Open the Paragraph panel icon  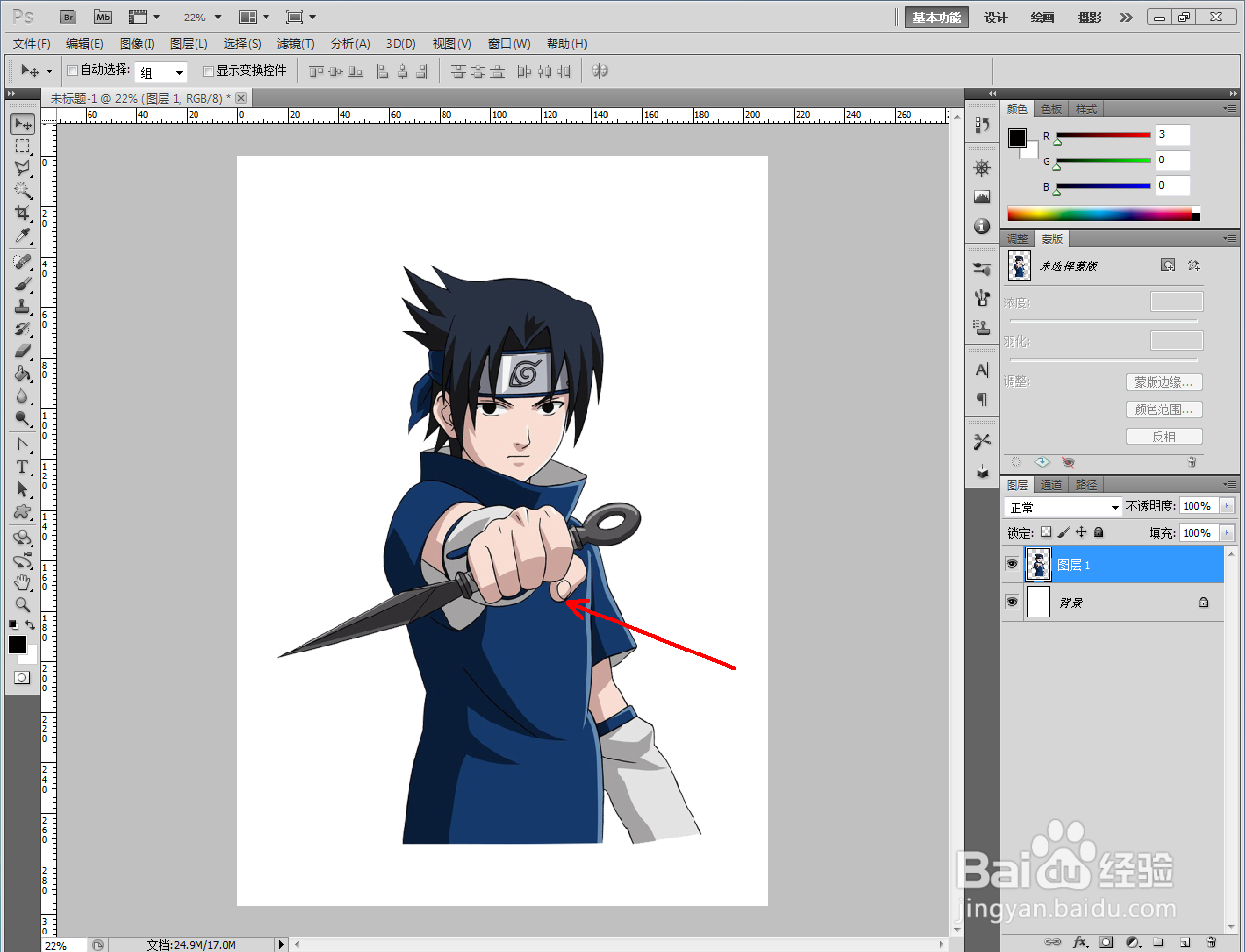click(981, 400)
